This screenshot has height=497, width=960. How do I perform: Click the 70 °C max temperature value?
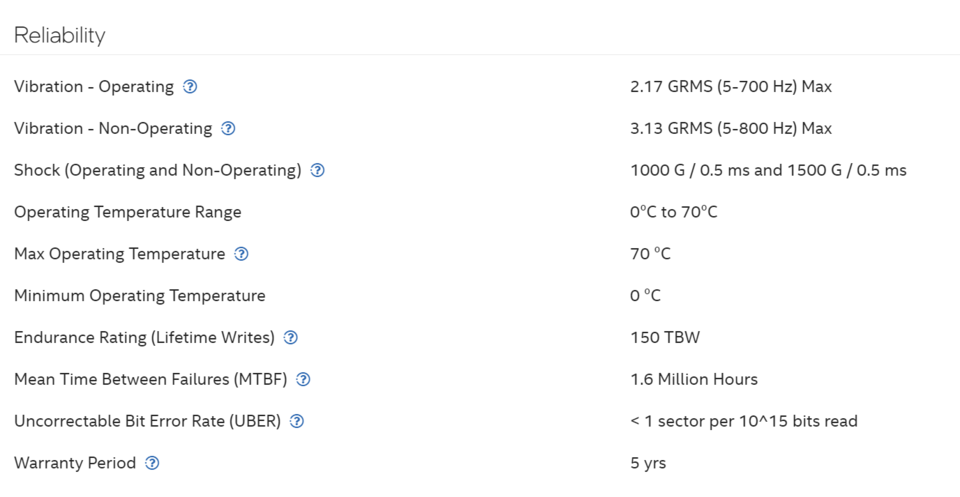click(x=650, y=254)
